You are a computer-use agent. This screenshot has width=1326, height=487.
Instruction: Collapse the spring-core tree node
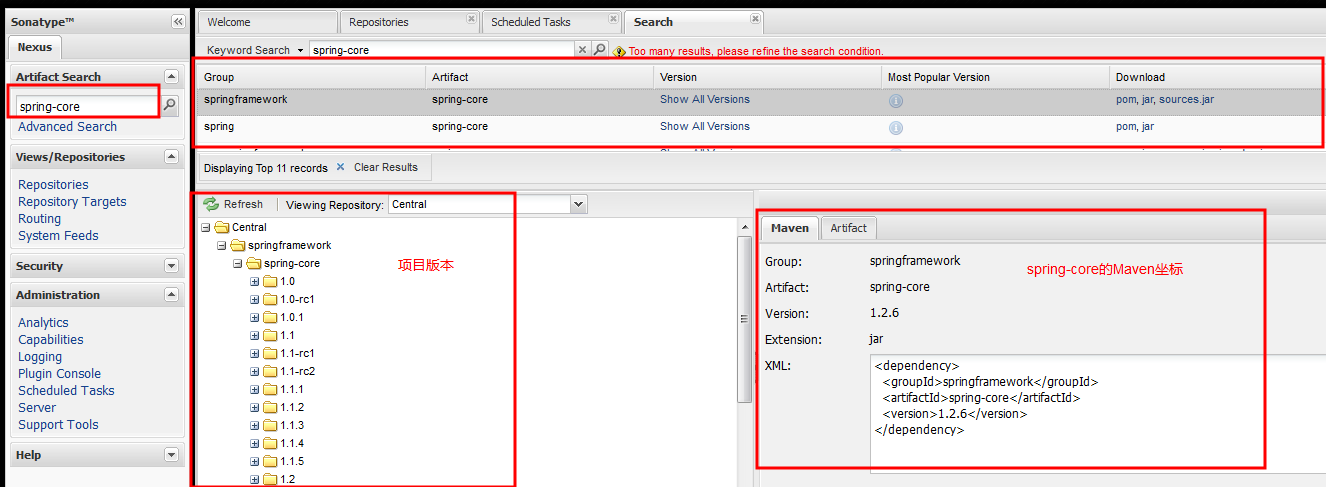[238, 264]
